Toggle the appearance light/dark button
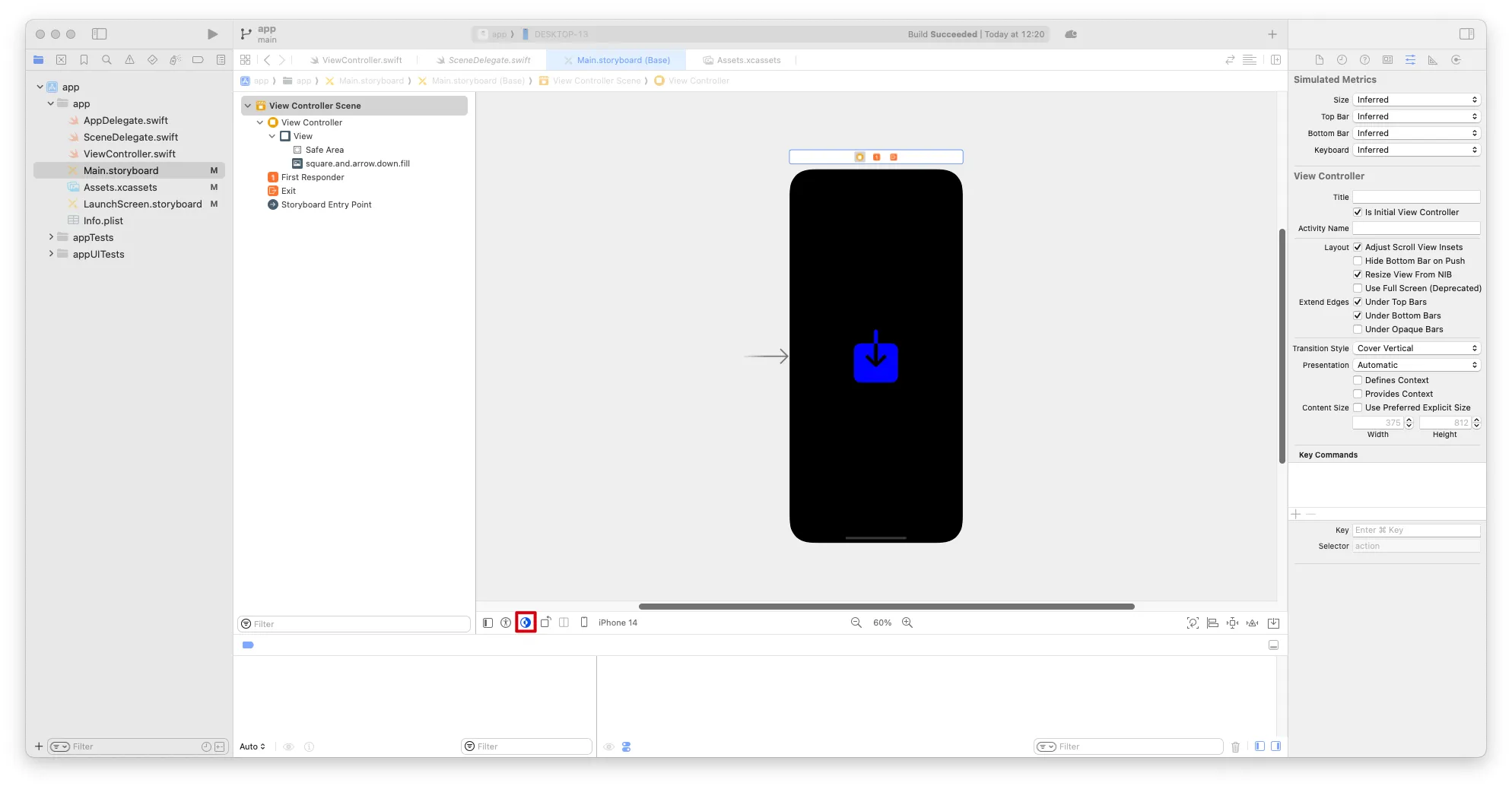1512x789 pixels. tap(526, 623)
